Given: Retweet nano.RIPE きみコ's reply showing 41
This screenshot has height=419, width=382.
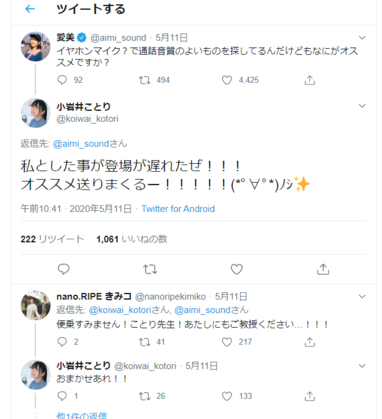Looking at the screenshot, I should click(x=145, y=342).
